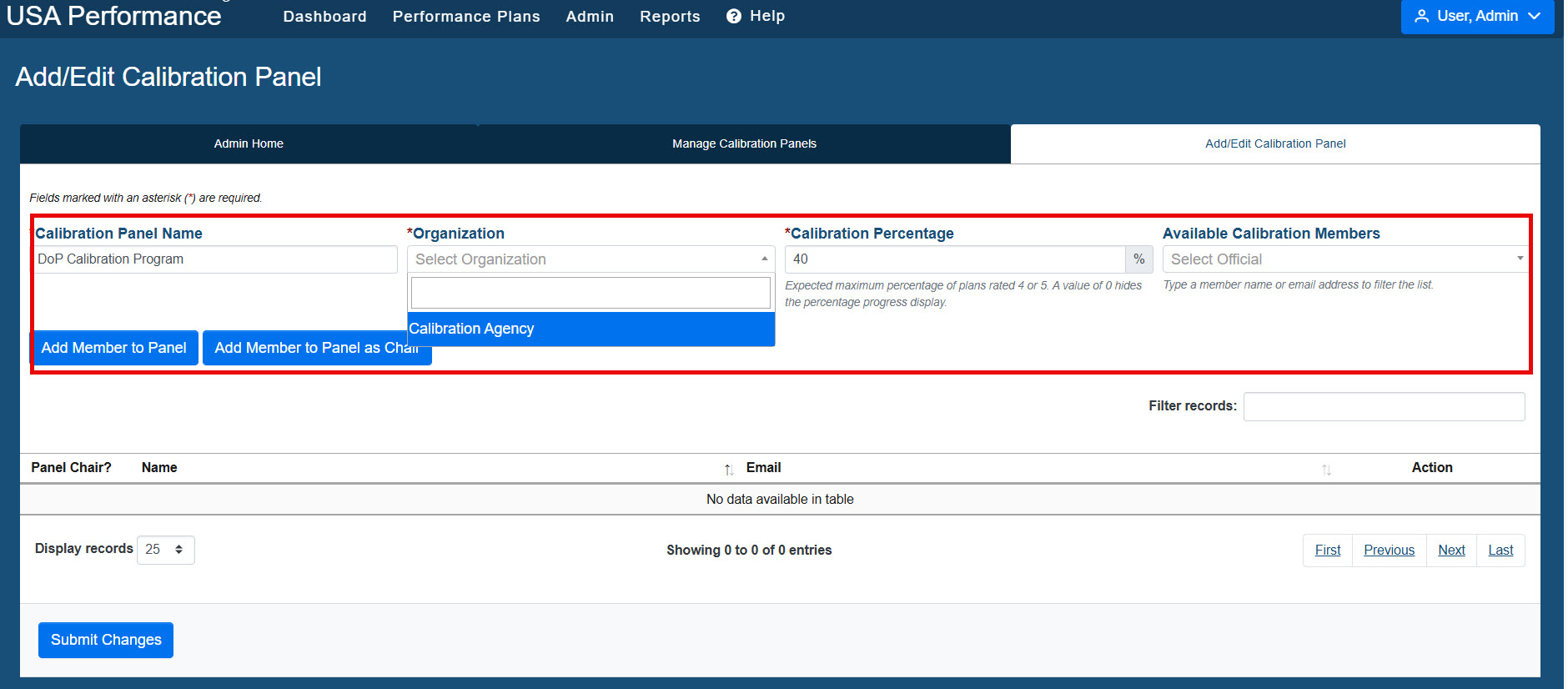Go to the Previous page
1568x689 pixels.
1390,551
